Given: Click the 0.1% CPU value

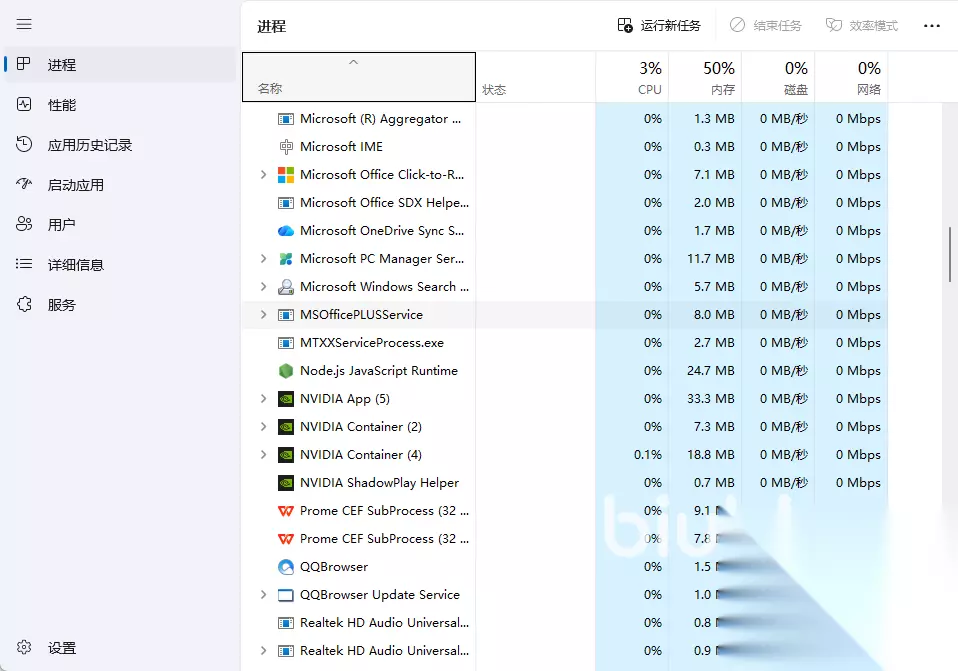Looking at the screenshot, I should click(x=648, y=455).
